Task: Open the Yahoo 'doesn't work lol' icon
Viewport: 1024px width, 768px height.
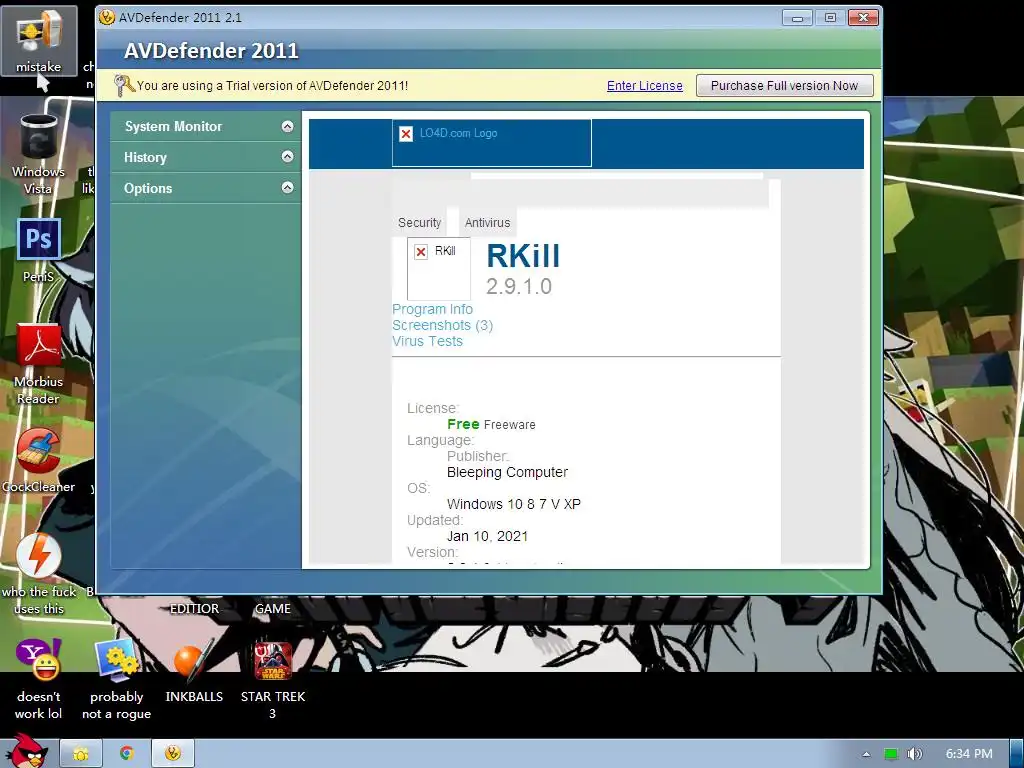Action: click(x=39, y=680)
